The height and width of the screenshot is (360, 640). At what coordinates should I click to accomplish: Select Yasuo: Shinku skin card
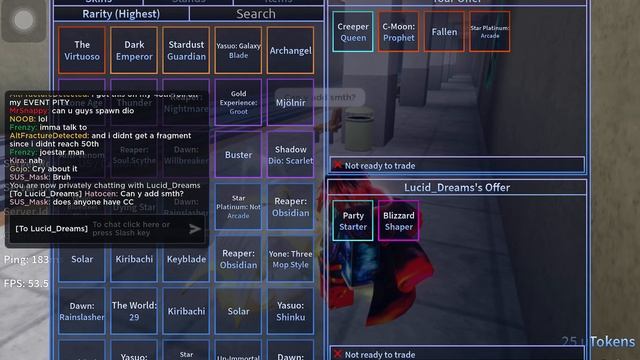coord(291,311)
